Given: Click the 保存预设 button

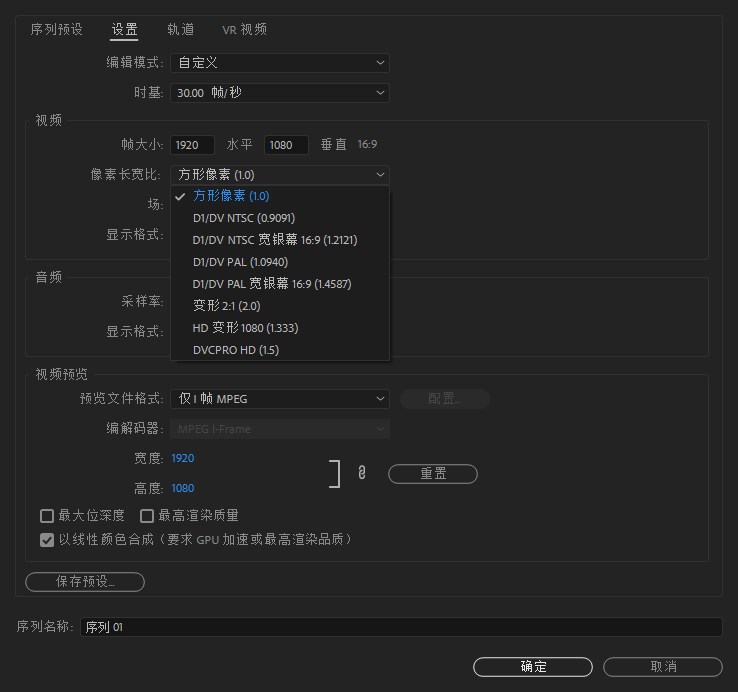Looking at the screenshot, I should [85, 582].
